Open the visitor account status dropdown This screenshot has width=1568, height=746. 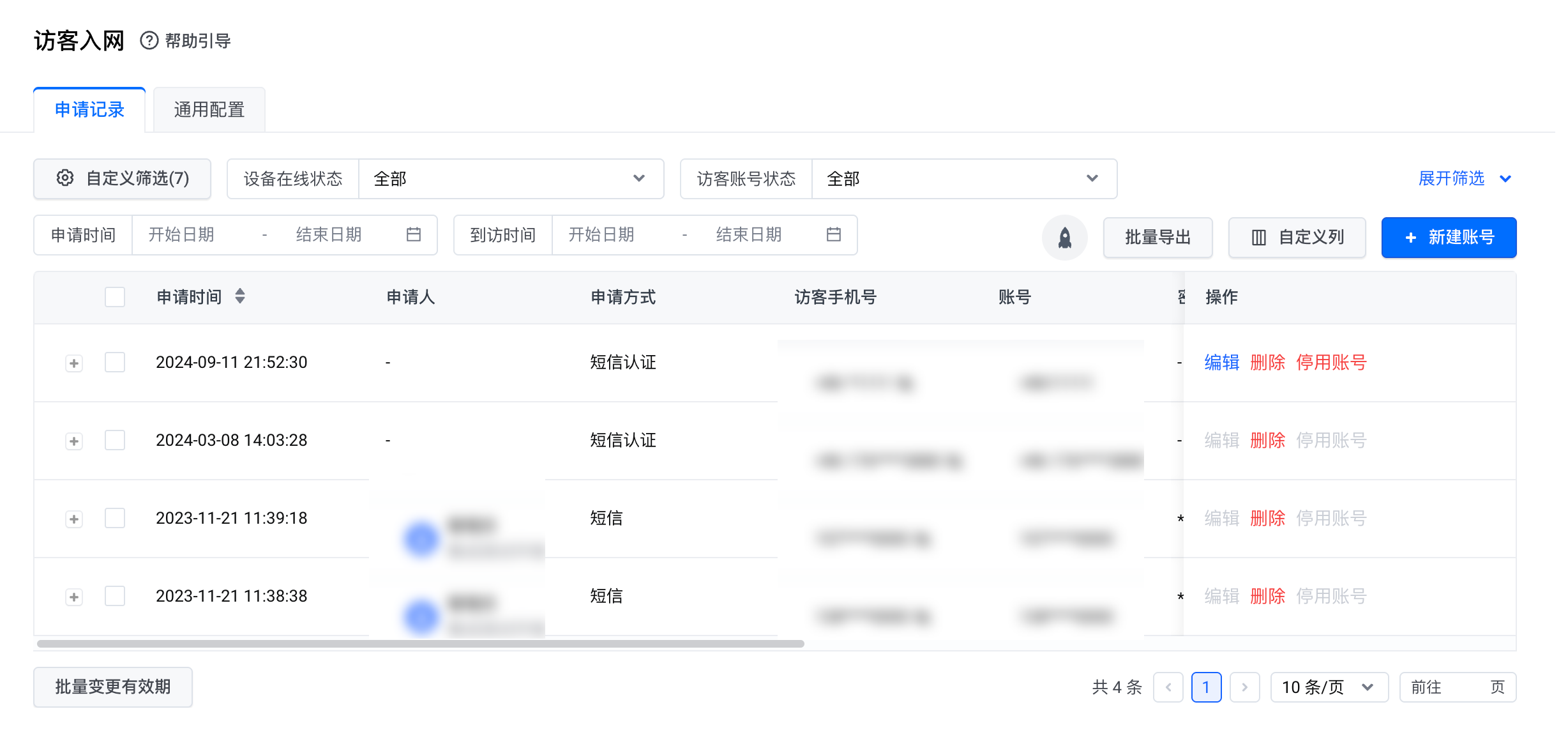[x=964, y=179]
